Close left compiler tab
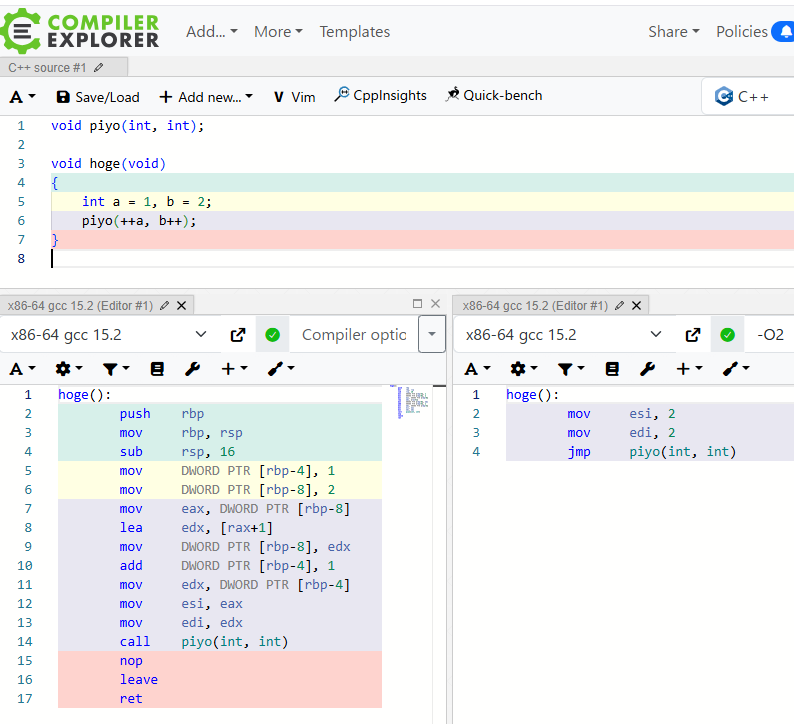Image resolution: width=794 pixels, height=724 pixels. (x=181, y=305)
